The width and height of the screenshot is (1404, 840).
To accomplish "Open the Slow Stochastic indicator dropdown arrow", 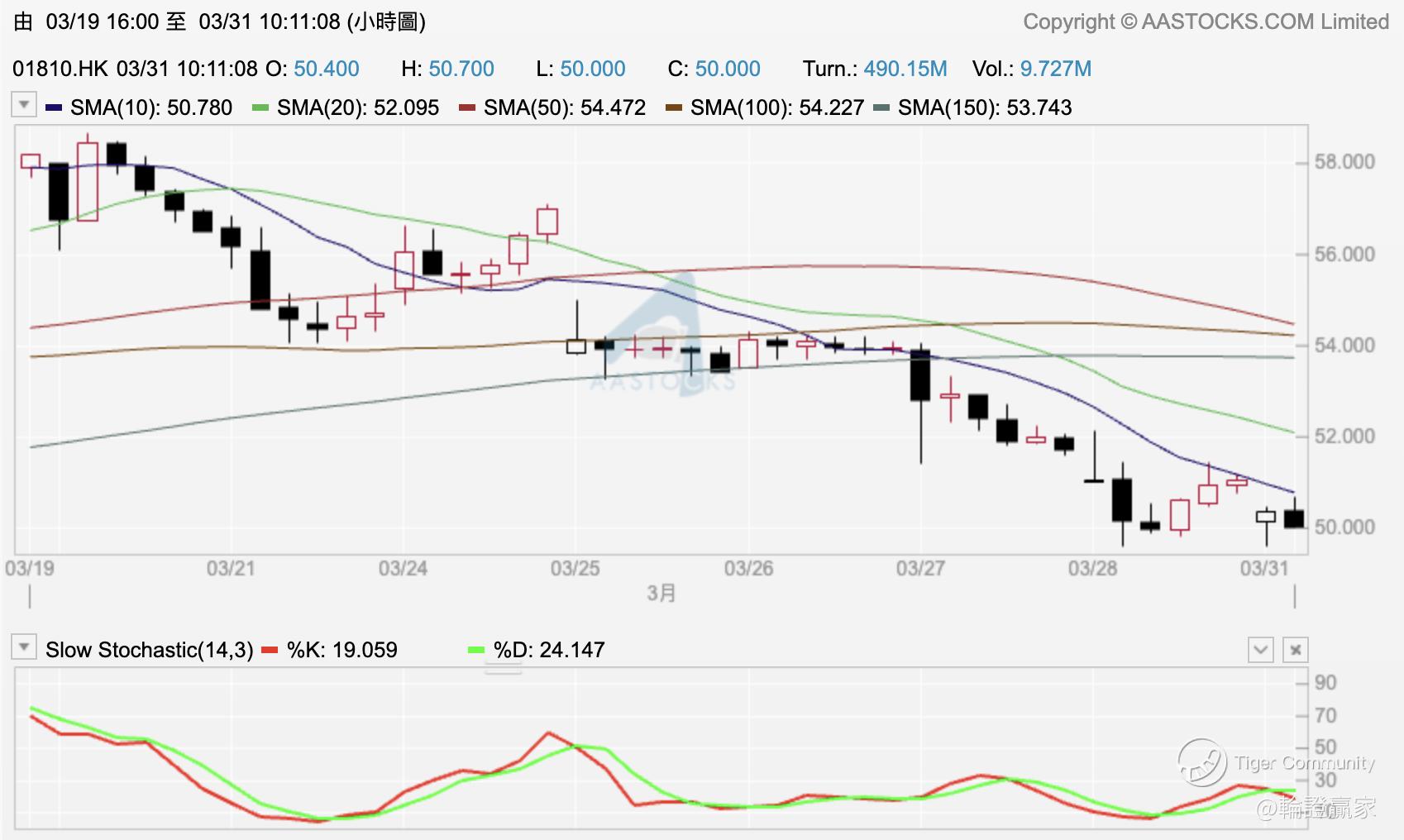I will tap(24, 647).
